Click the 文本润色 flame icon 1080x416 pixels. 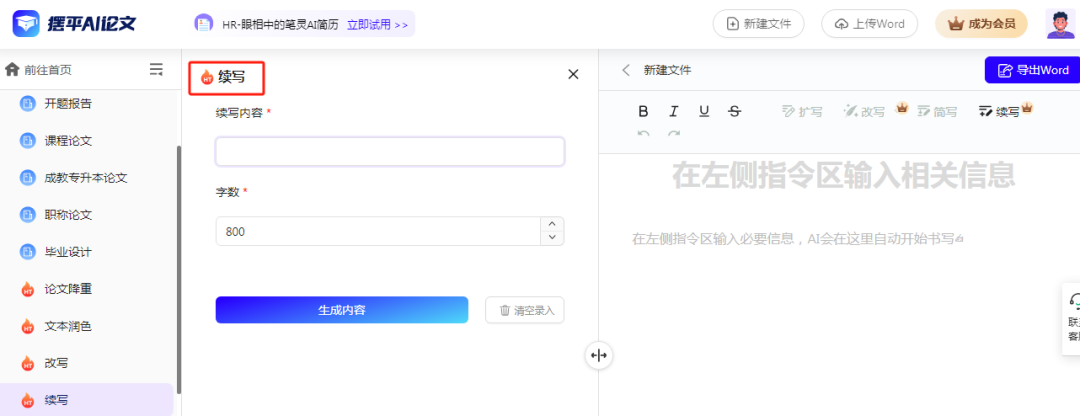pos(28,326)
